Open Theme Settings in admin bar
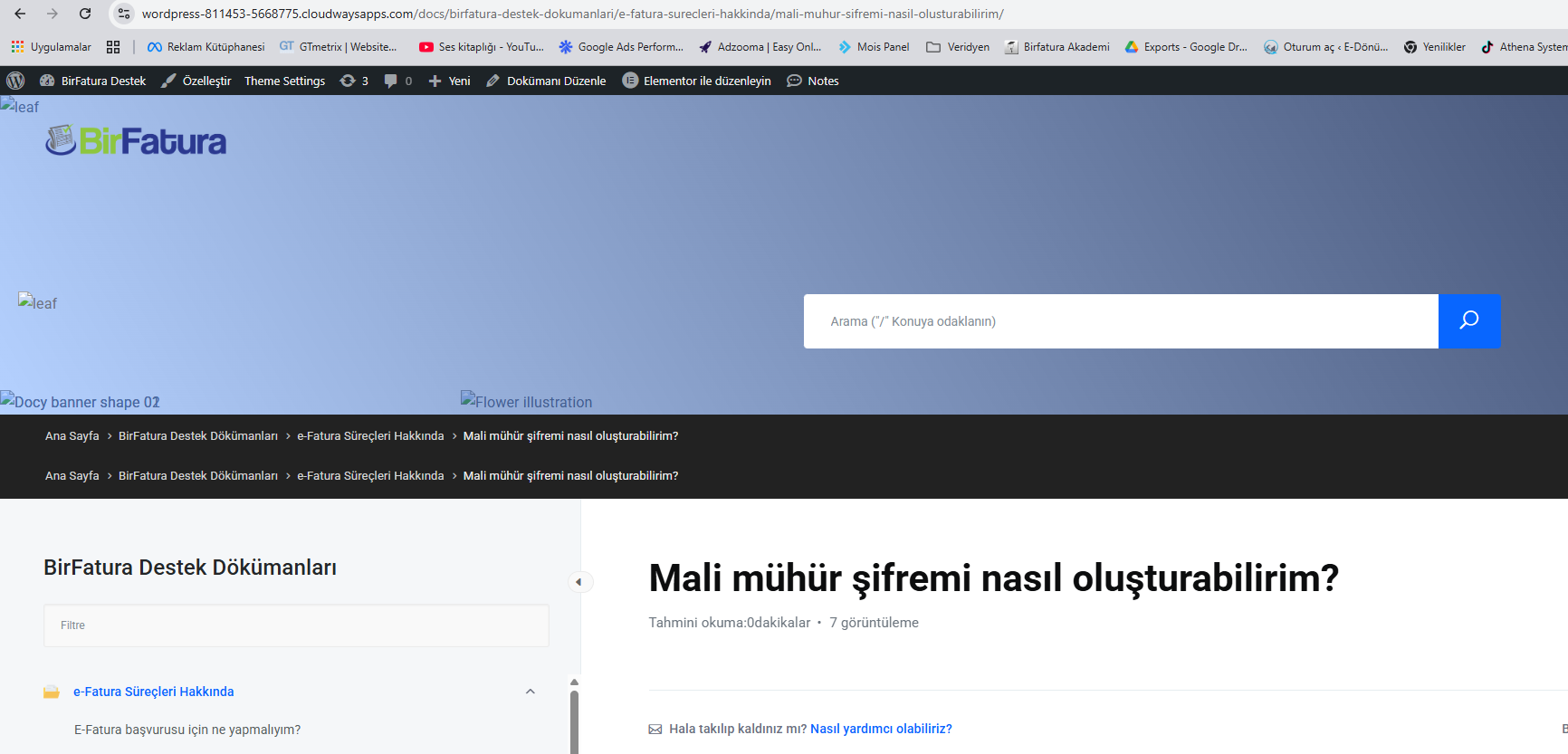The height and width of the screenshot is (754, 1568). click(x=284, y=81)
